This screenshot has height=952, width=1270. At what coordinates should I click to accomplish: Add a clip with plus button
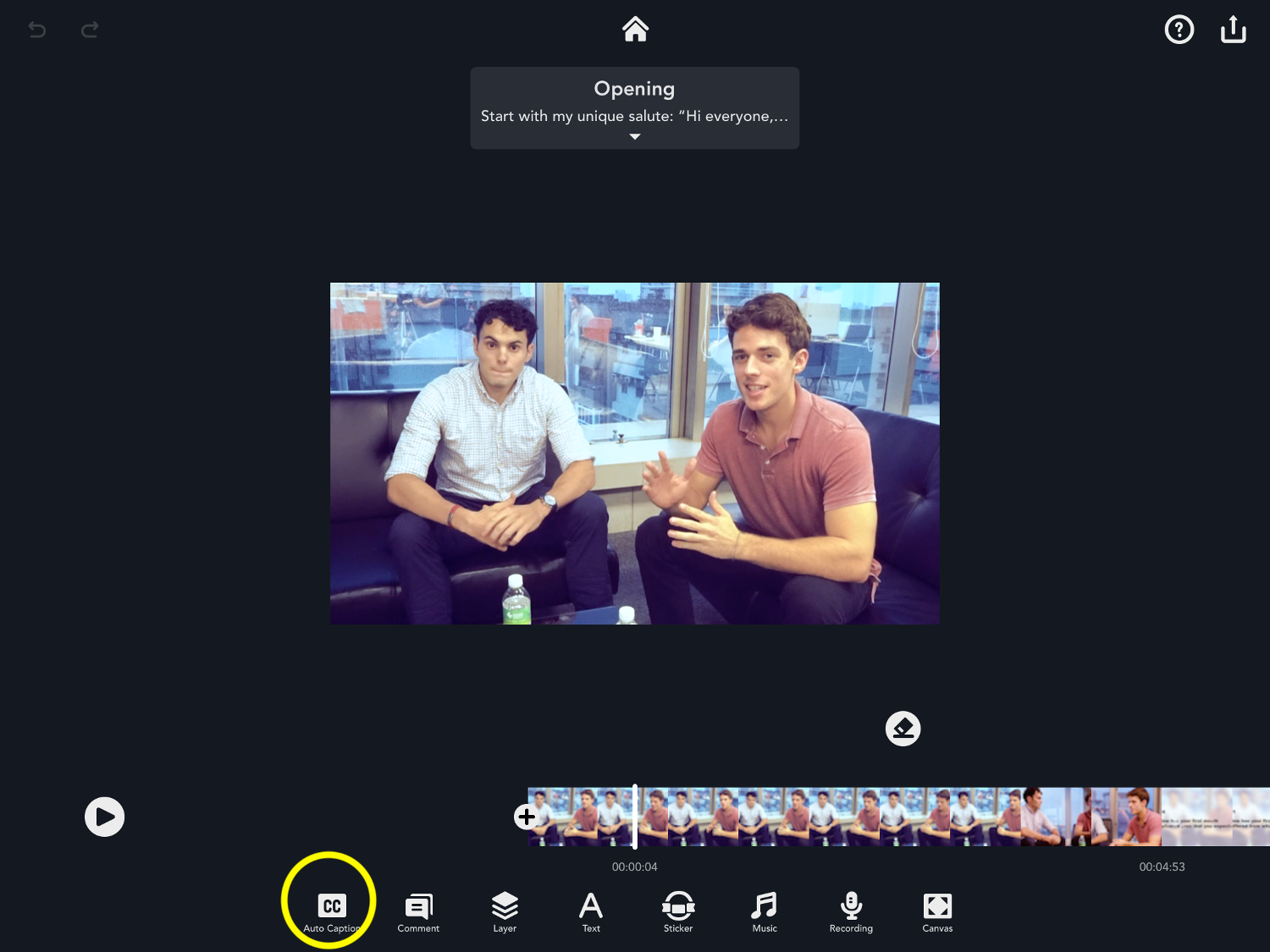[526, 817]
